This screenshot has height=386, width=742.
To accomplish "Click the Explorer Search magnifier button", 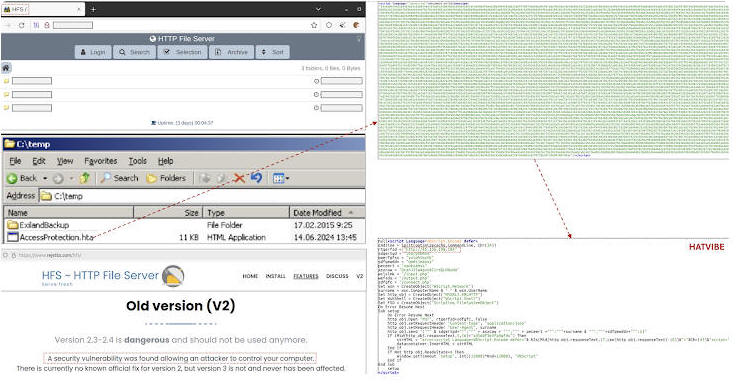I will pos(119,178).
